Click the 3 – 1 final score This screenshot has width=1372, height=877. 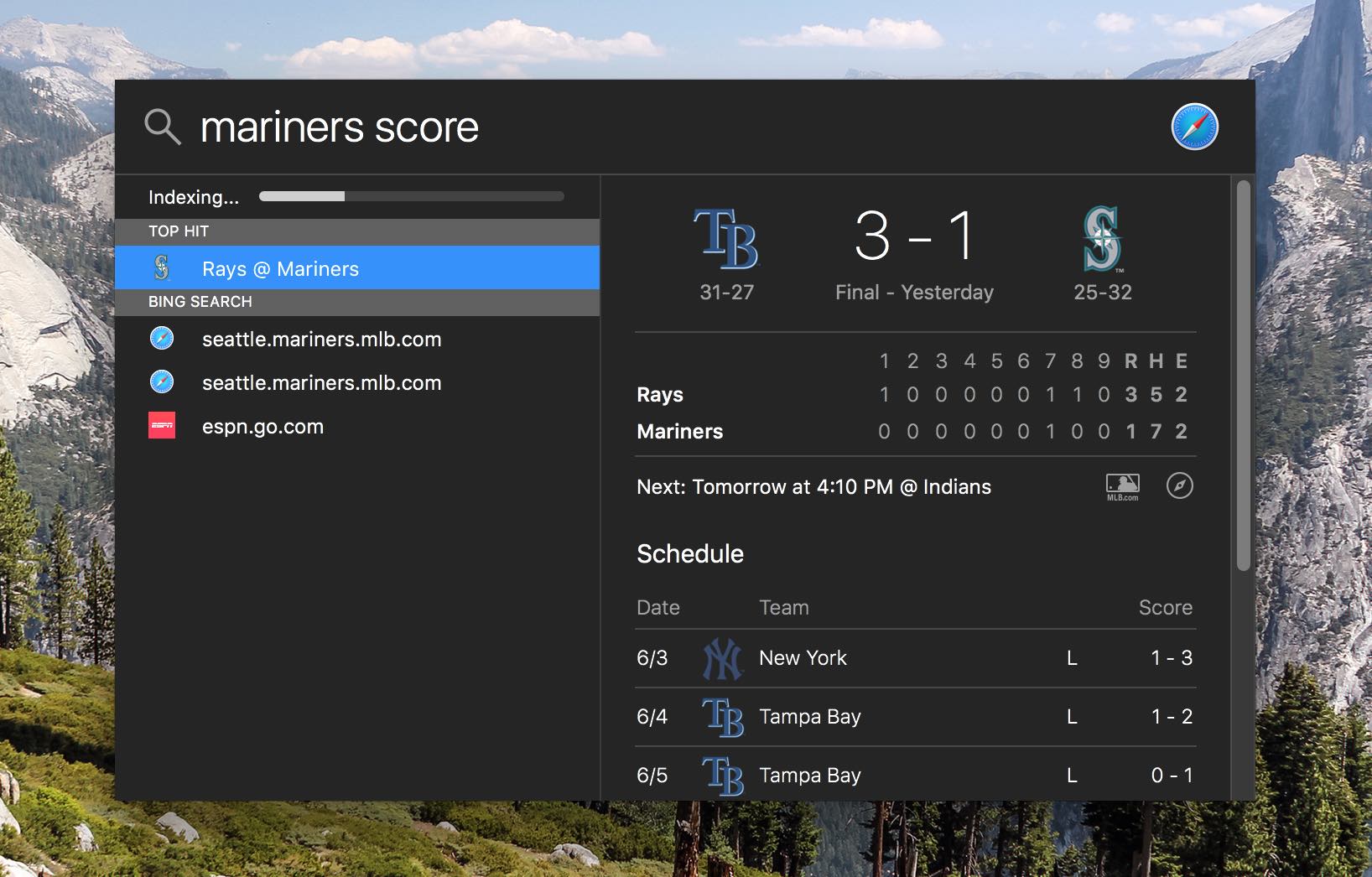[x=915, y=236]
